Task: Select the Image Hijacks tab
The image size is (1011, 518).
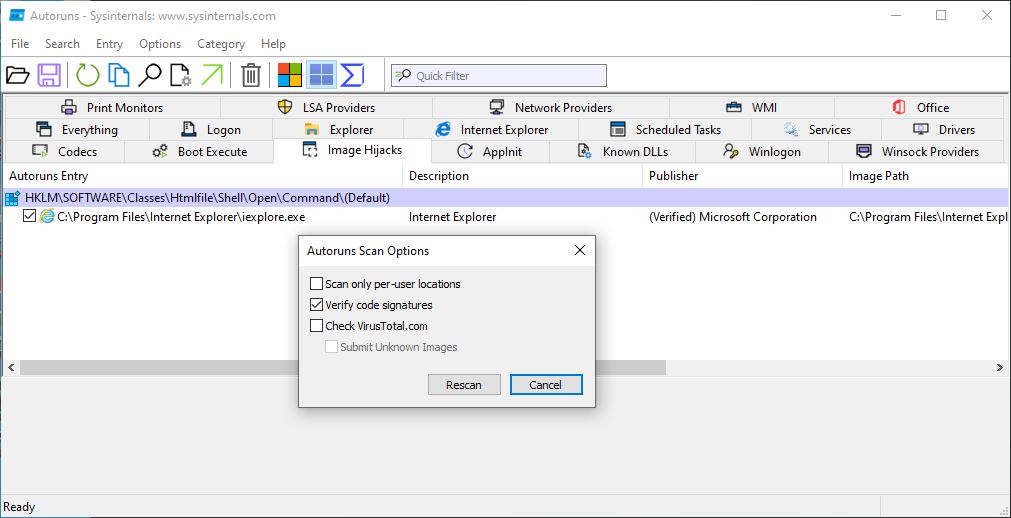Action: tap(352, 150)
